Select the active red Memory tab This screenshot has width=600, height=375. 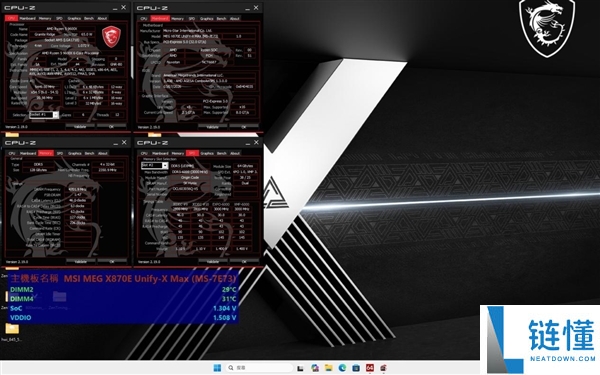tap(46, 153)
